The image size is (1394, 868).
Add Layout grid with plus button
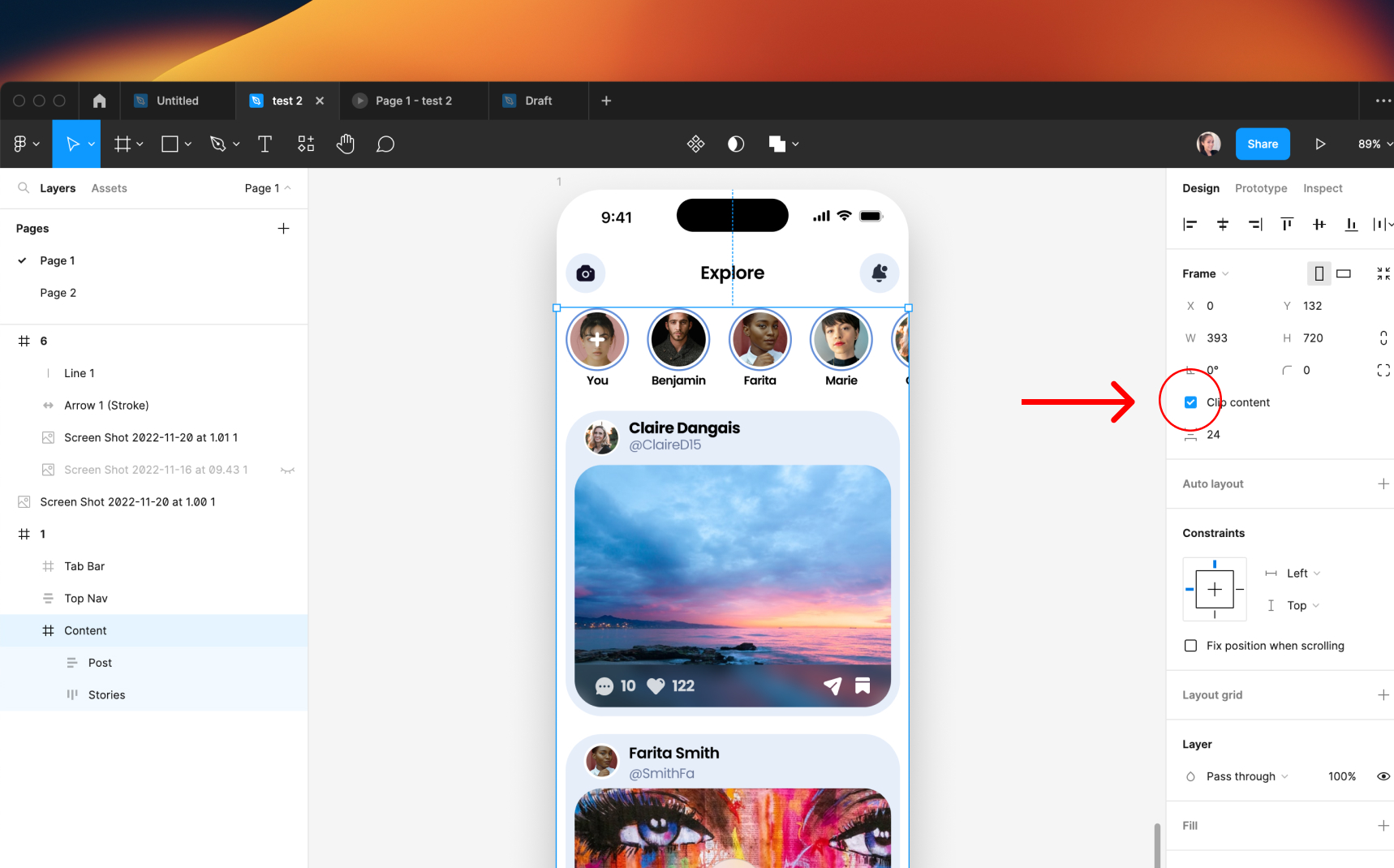1383,694
